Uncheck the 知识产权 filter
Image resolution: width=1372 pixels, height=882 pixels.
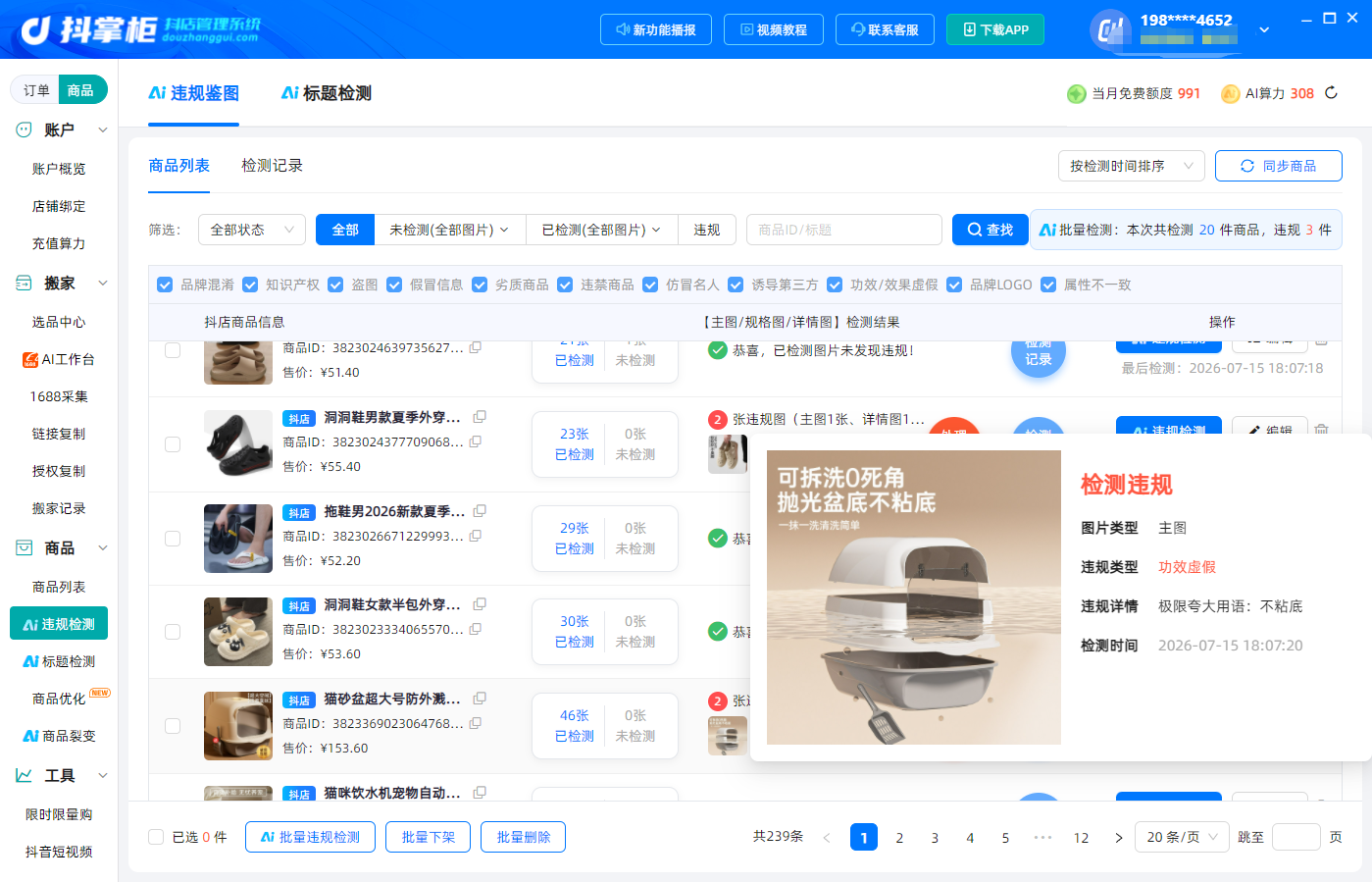coord(250,285)
